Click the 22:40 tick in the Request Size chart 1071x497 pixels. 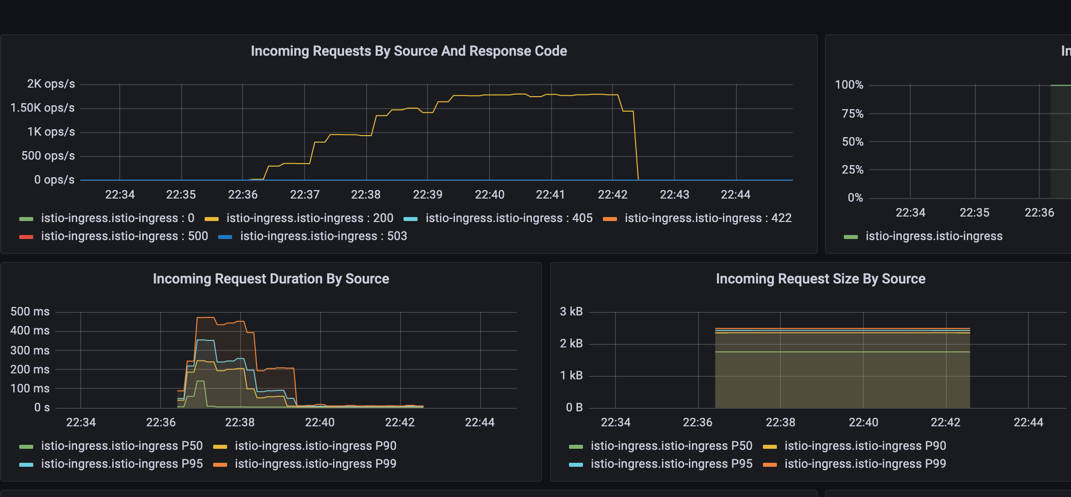pos(863,423)
